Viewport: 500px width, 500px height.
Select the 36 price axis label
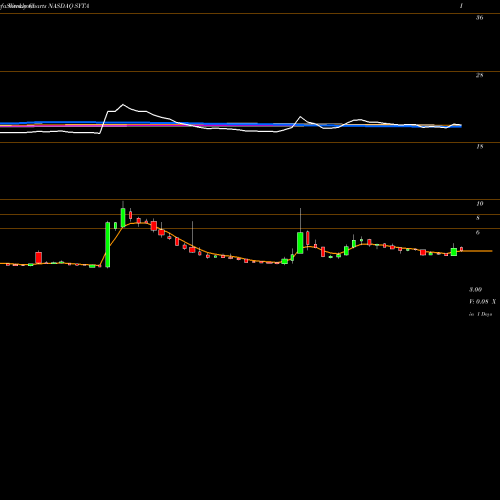pyautogui.click(x=479, y=18)
